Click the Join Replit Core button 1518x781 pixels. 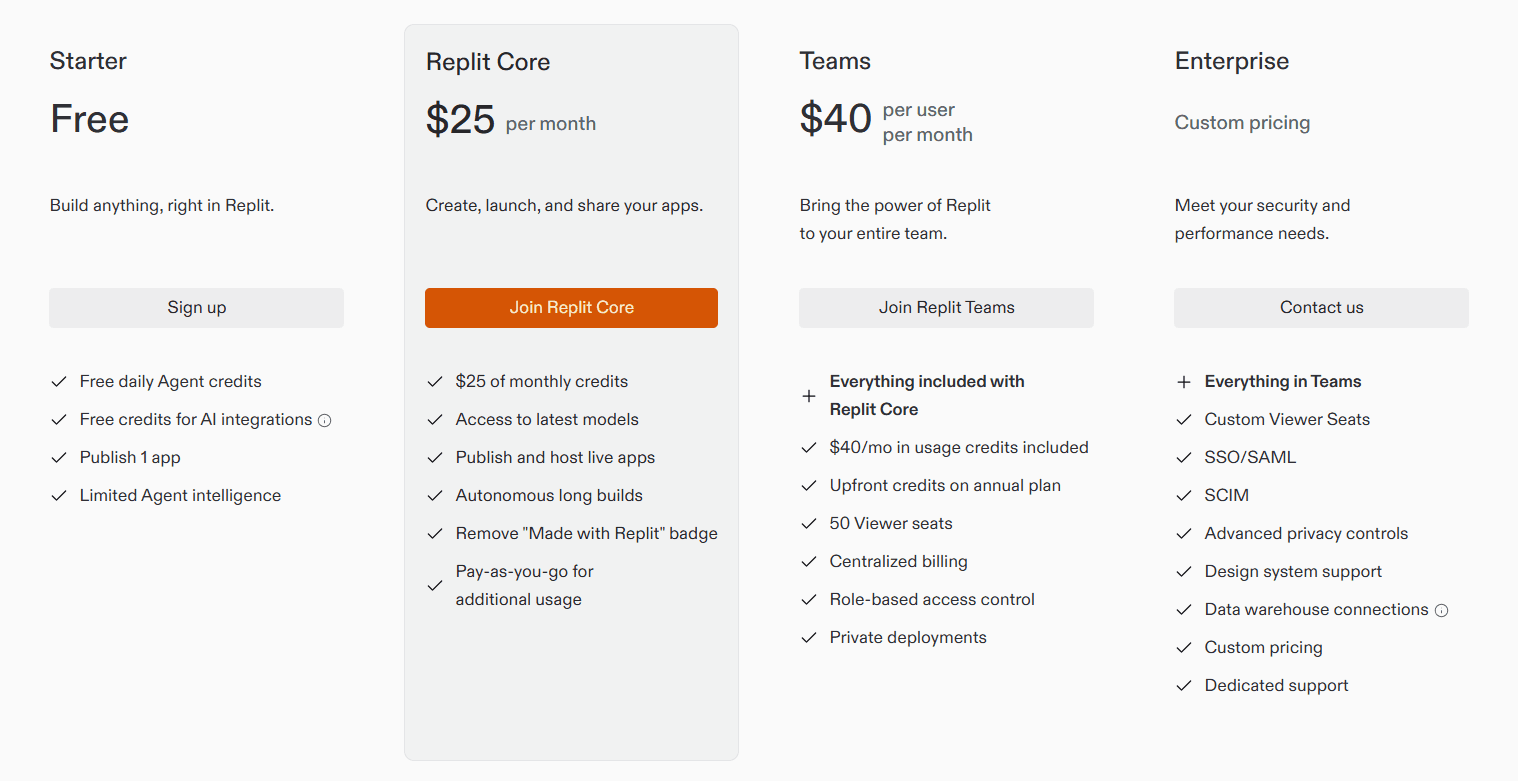click(571, 307)
